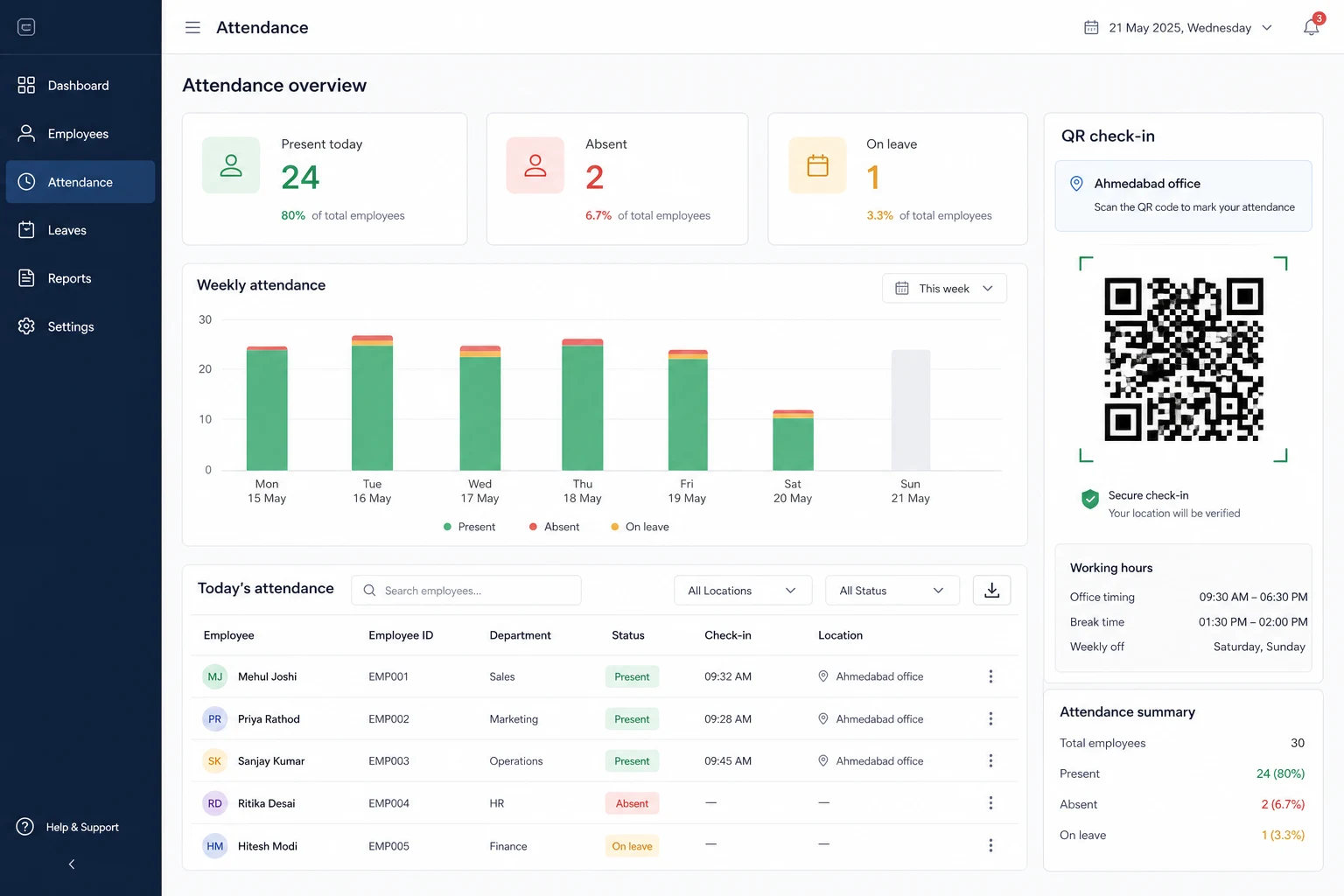Toggle the Absent legend in weekly chart
The width and height of the screenshot is (1344, 896).
pos(554,527)
